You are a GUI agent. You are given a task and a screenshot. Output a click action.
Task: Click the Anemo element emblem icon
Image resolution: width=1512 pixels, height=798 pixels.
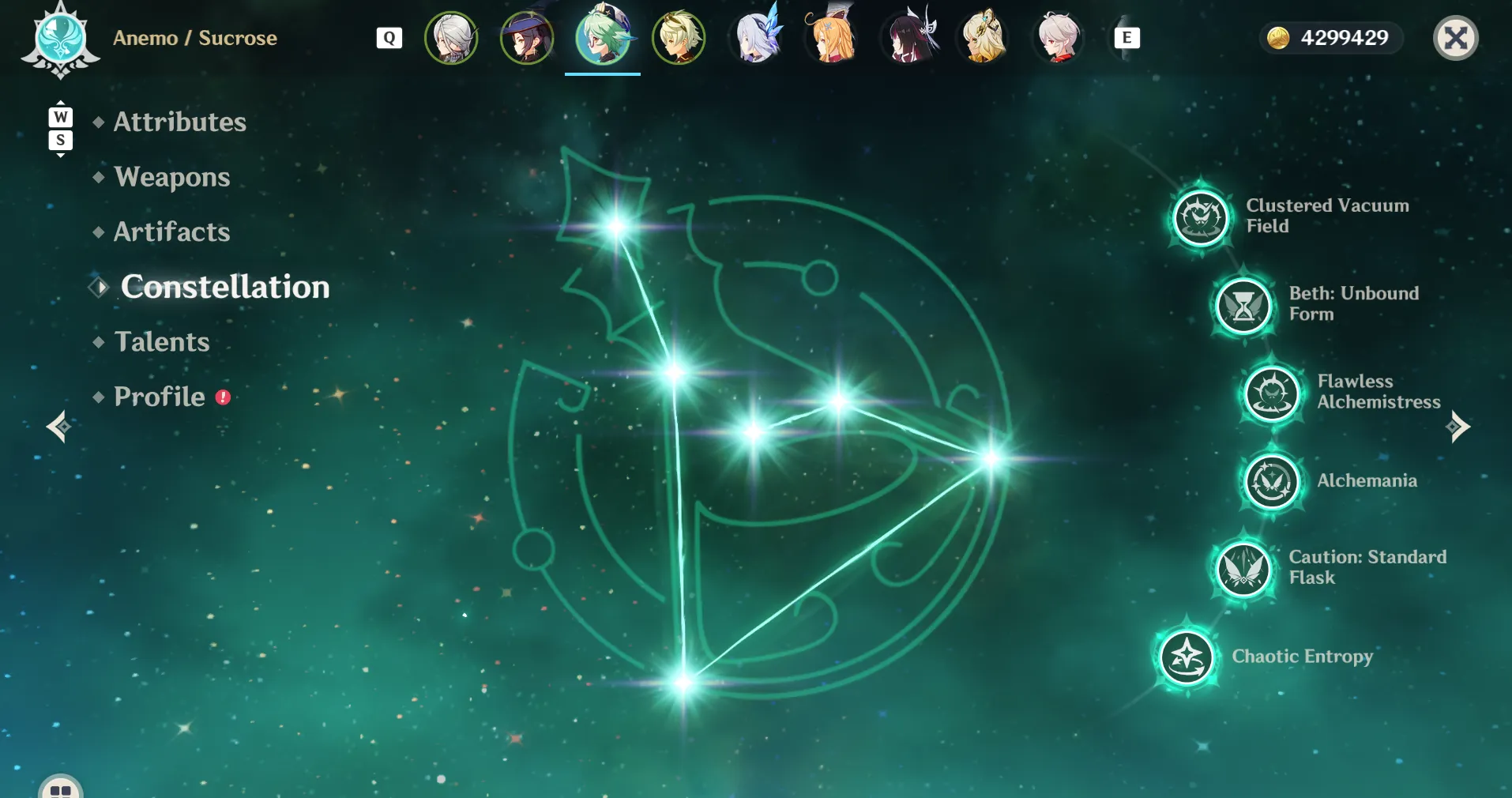(61, 40)
